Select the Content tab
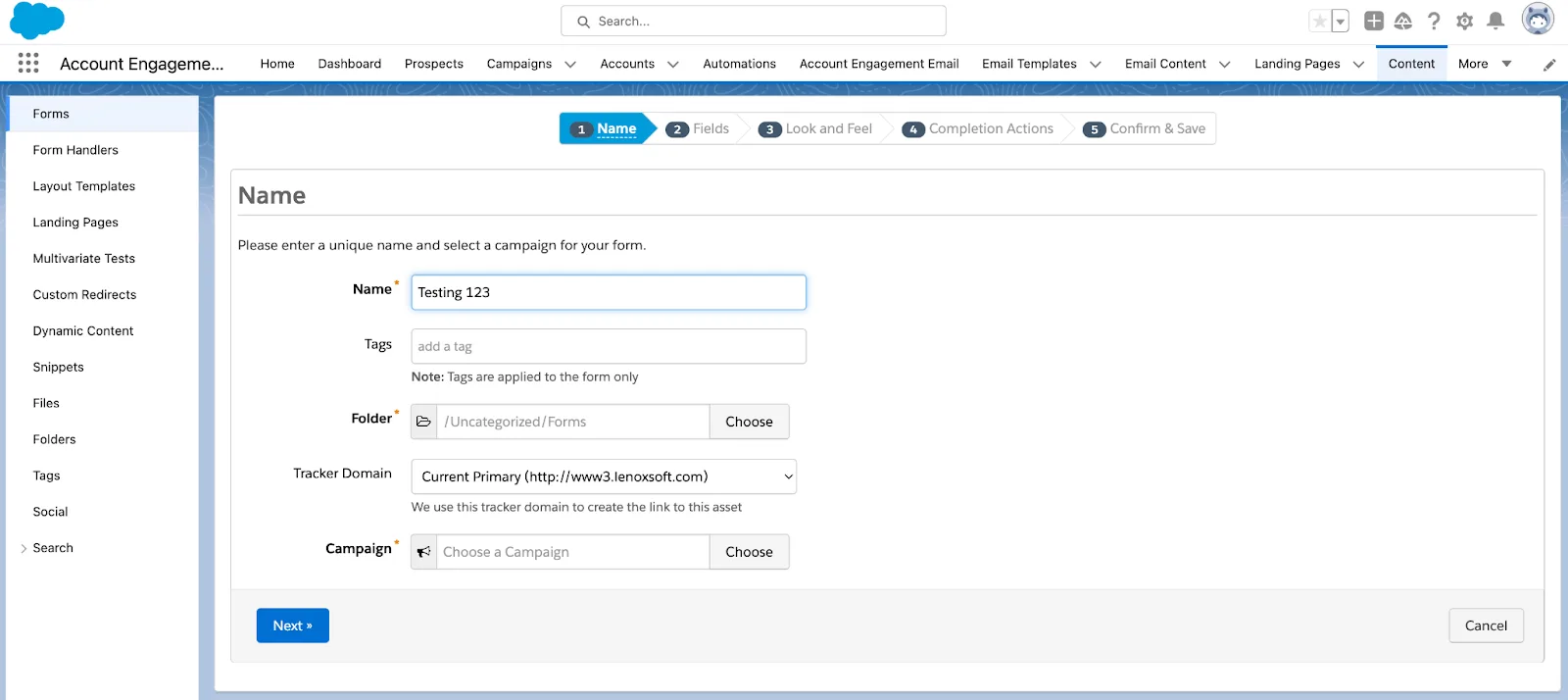 point(1411,64)
